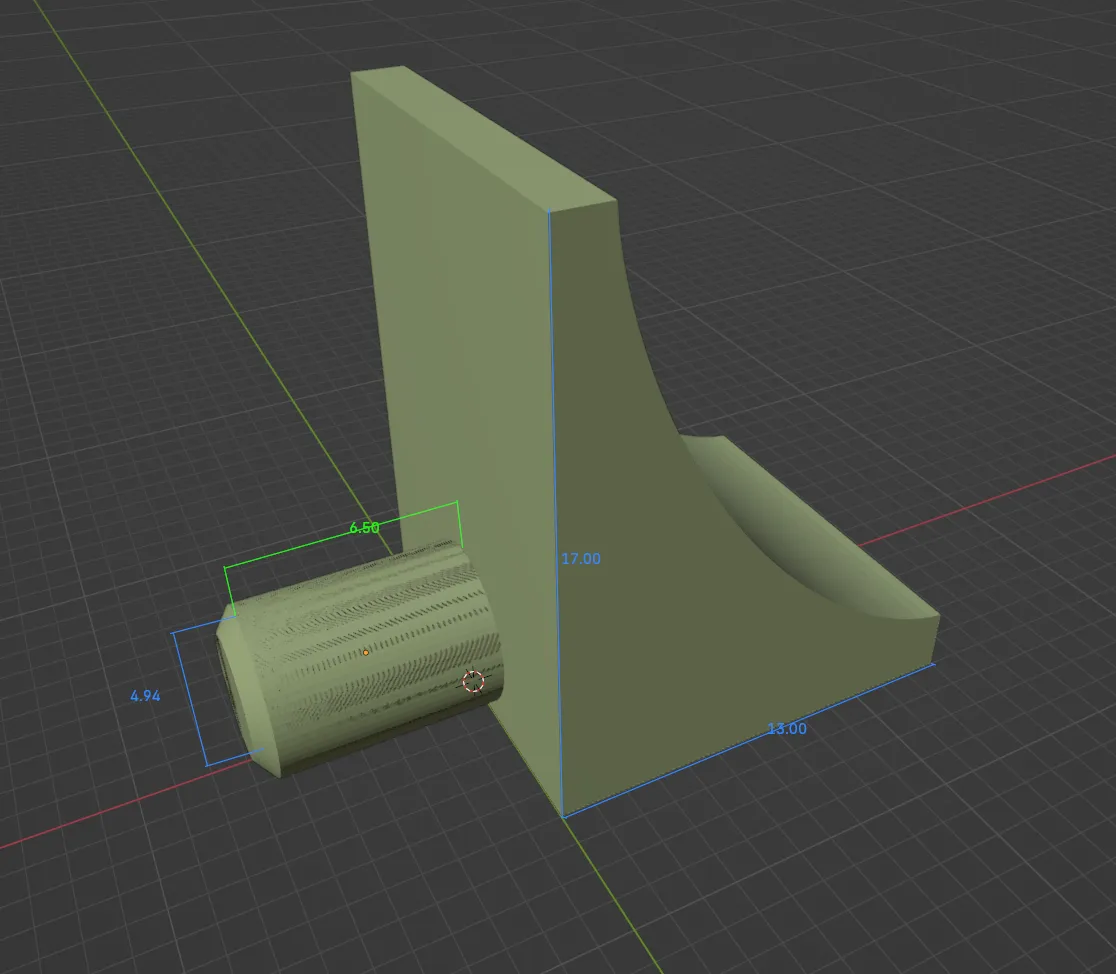
Task: Click the 3D cursor crosshair on the cylinder
Action: point(473,681)
